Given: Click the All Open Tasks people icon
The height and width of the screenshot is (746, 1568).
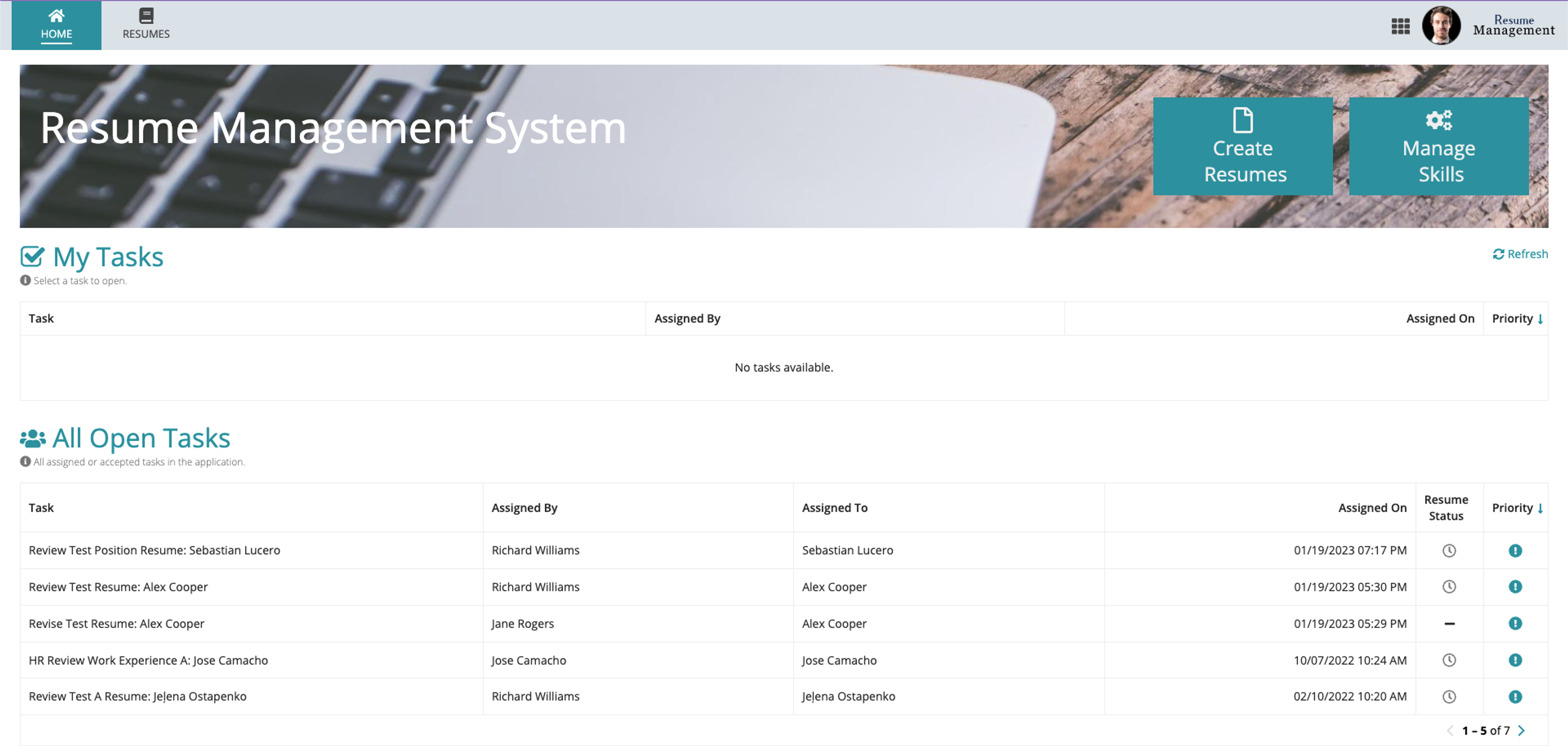Looking at the screenshot, I should coord(32,437).
